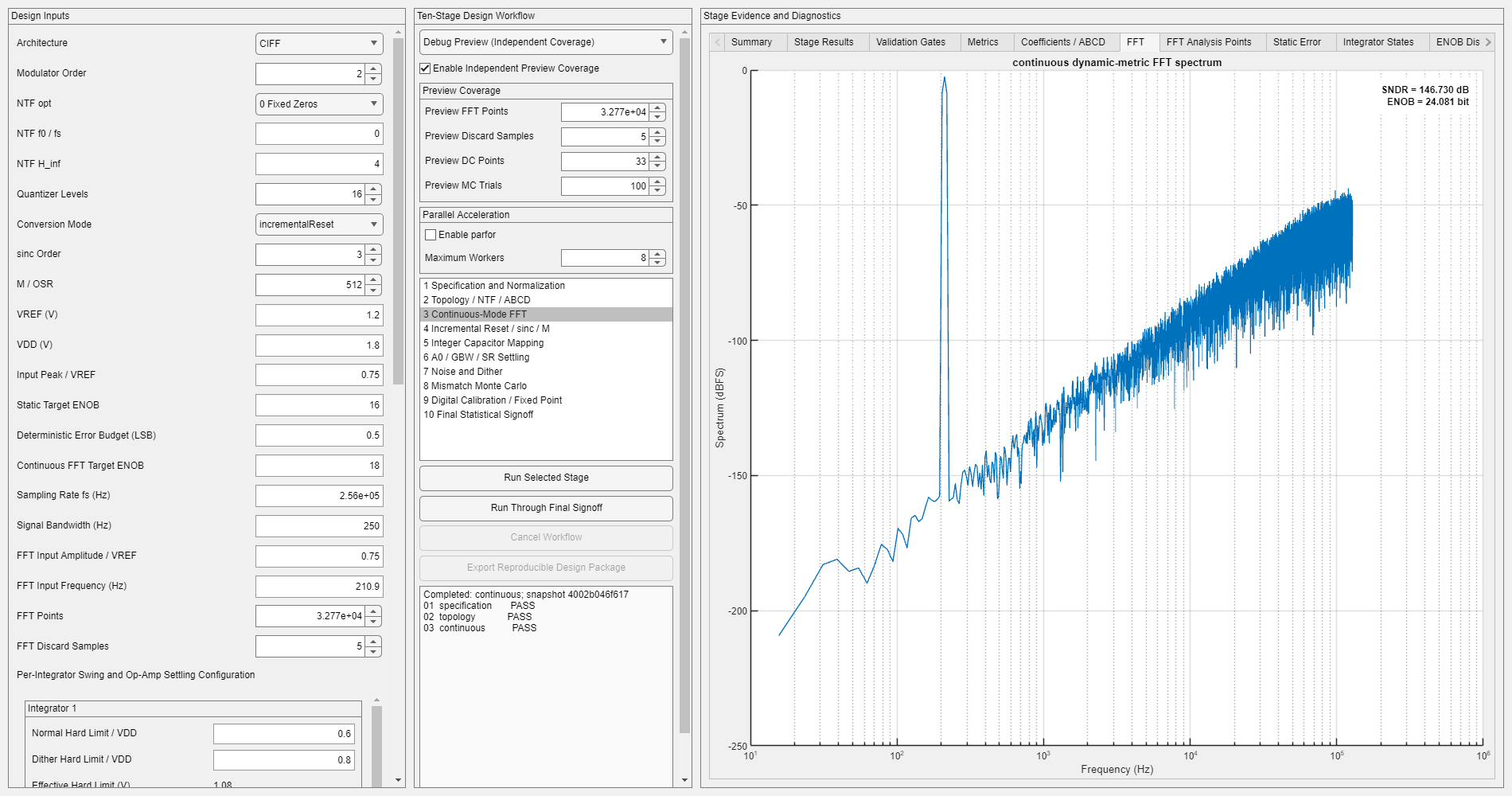Click the workflow panel scroll-down arrow
This screenshot has width=1512, height=796.
[x=684, y=780]
